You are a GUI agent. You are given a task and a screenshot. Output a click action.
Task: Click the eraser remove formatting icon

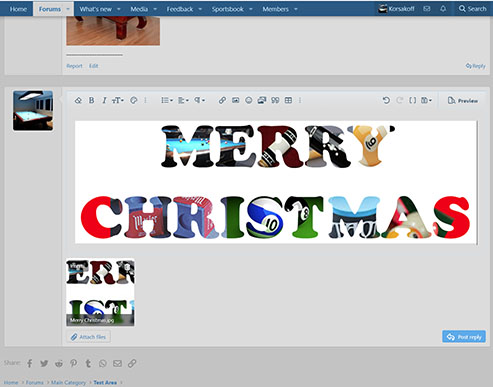point(78,100)
